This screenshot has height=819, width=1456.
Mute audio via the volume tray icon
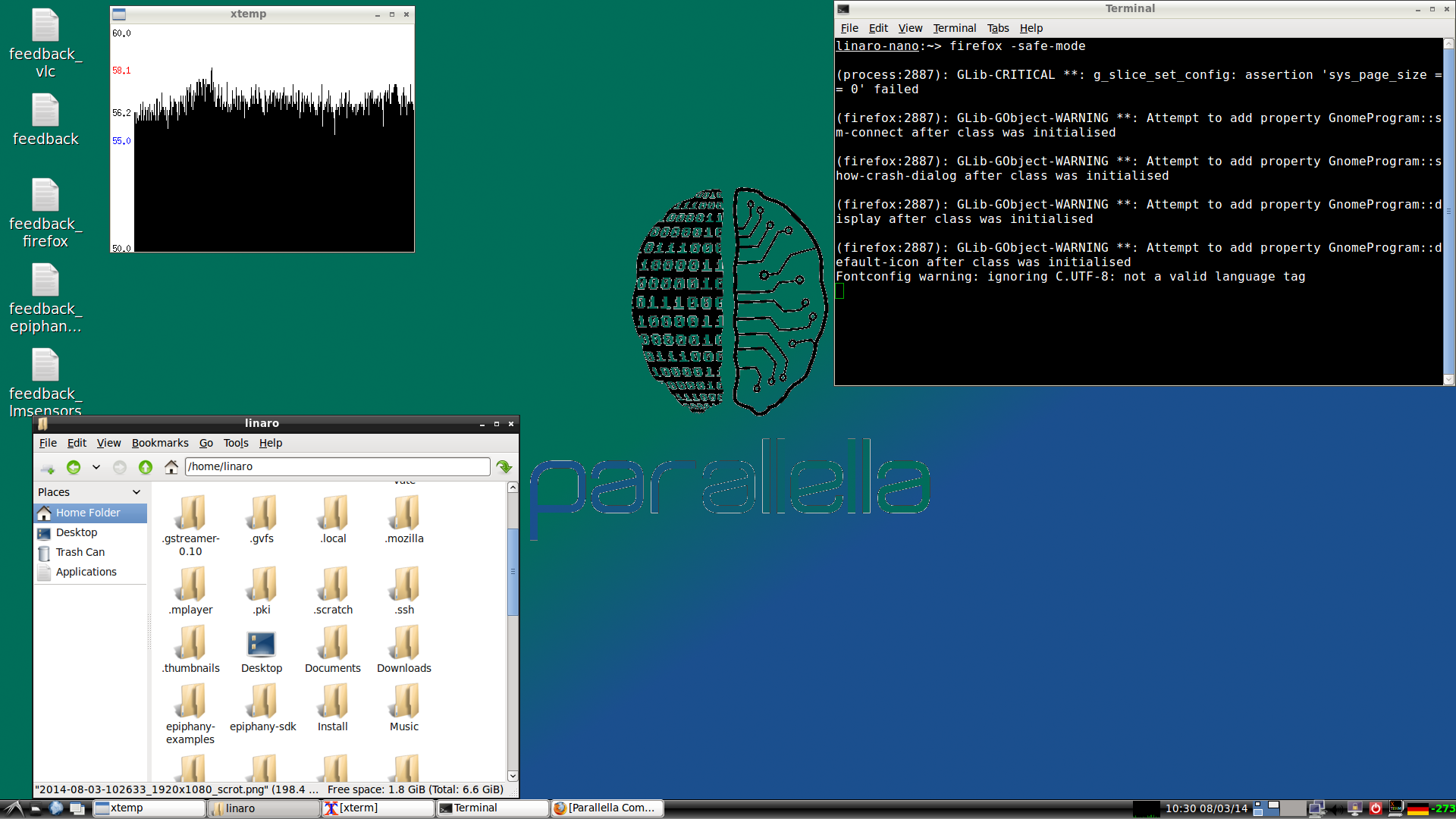click(1336, 808)
